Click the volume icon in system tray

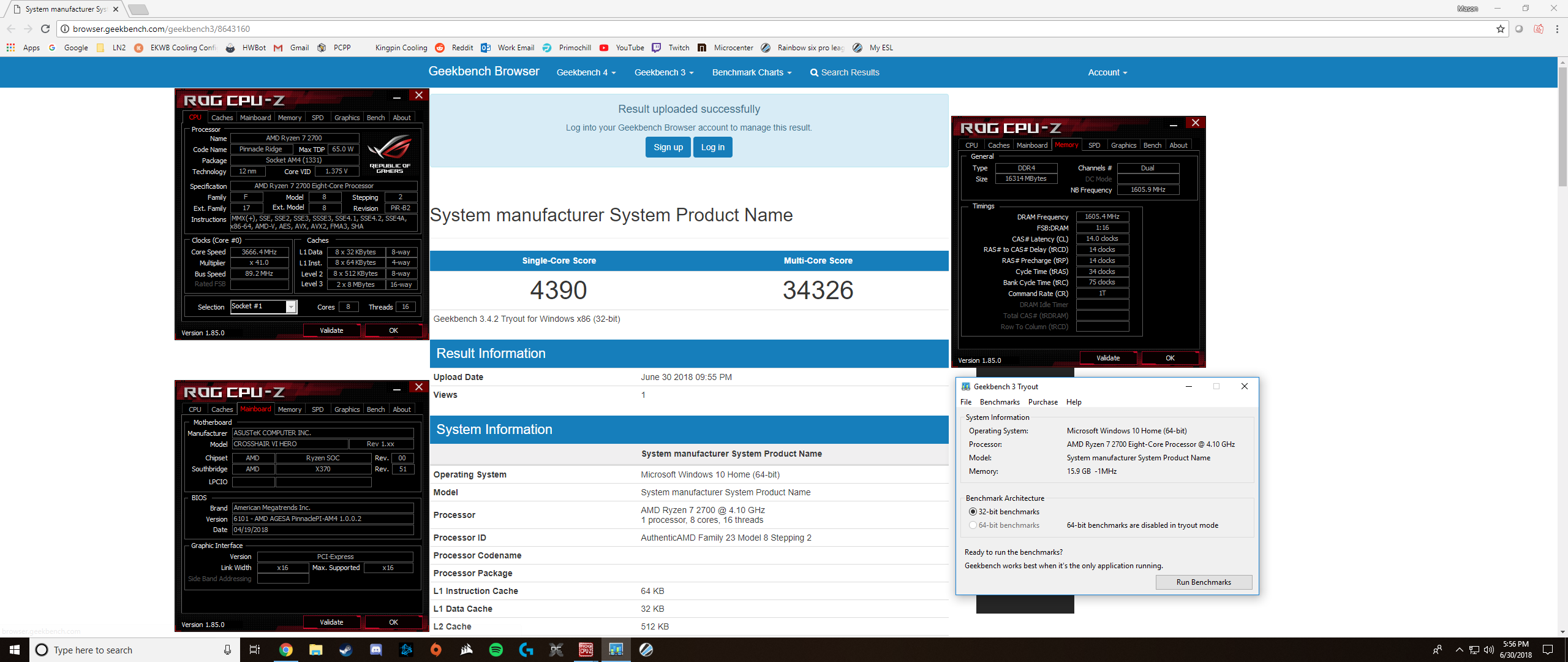tap(1489, 650)
